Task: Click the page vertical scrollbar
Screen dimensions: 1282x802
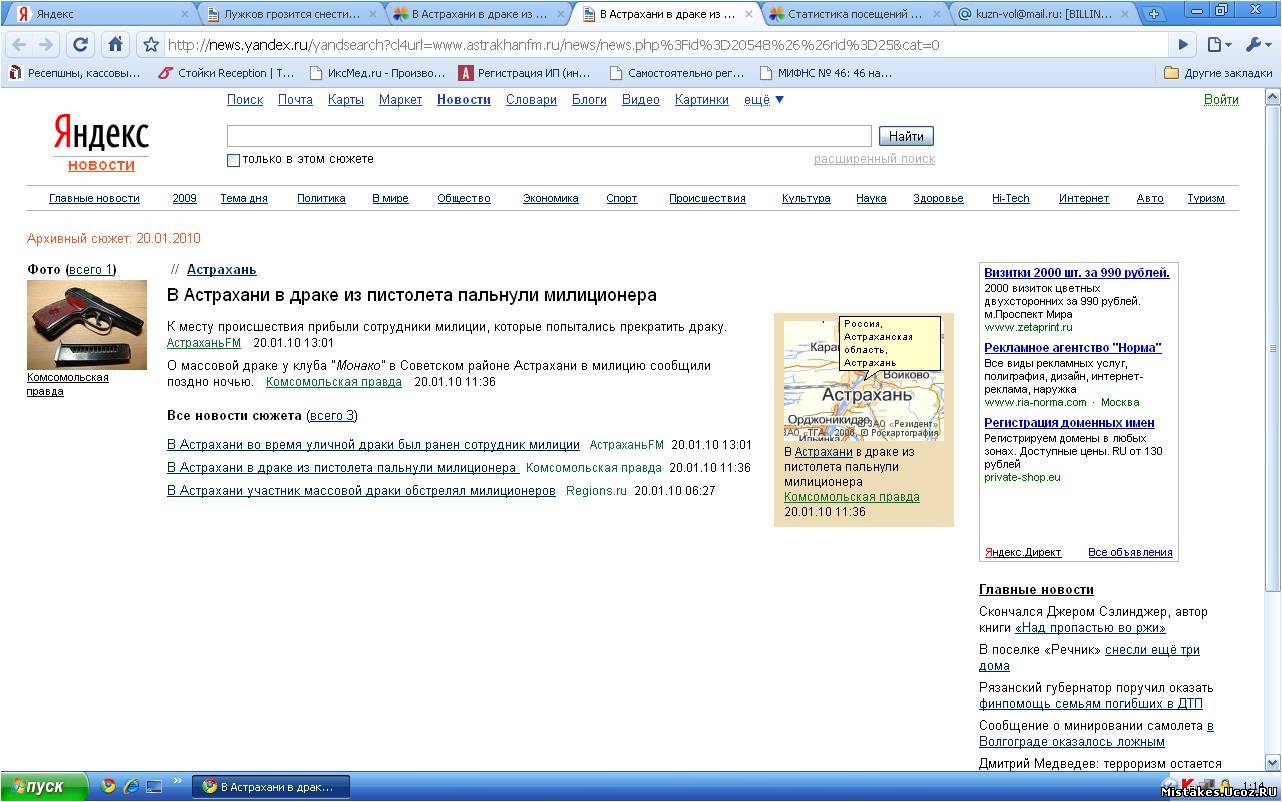Action: pos(1272,348)
